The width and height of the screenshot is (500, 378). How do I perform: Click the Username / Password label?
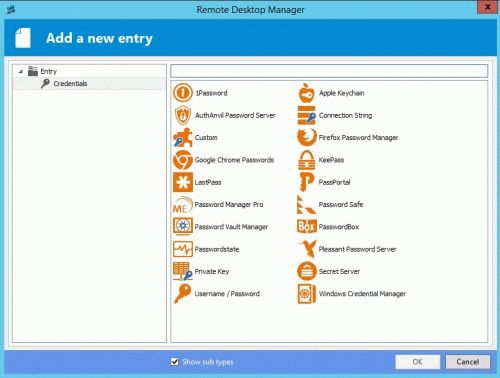(227, 294)
